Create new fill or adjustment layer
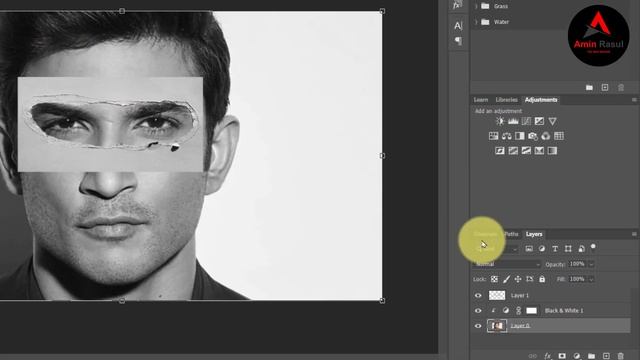 pyautogui.click(x=577, y=356)
